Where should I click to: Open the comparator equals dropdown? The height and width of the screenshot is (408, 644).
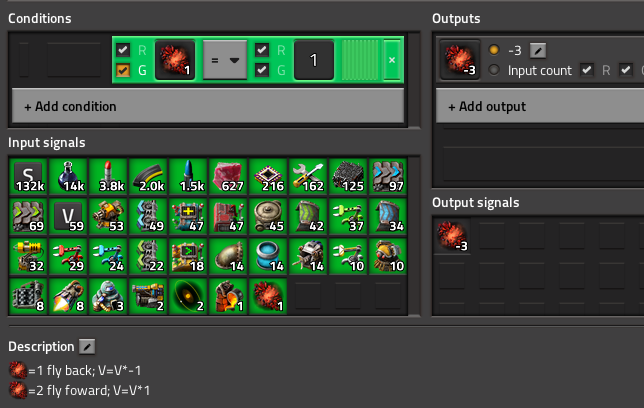225,60
